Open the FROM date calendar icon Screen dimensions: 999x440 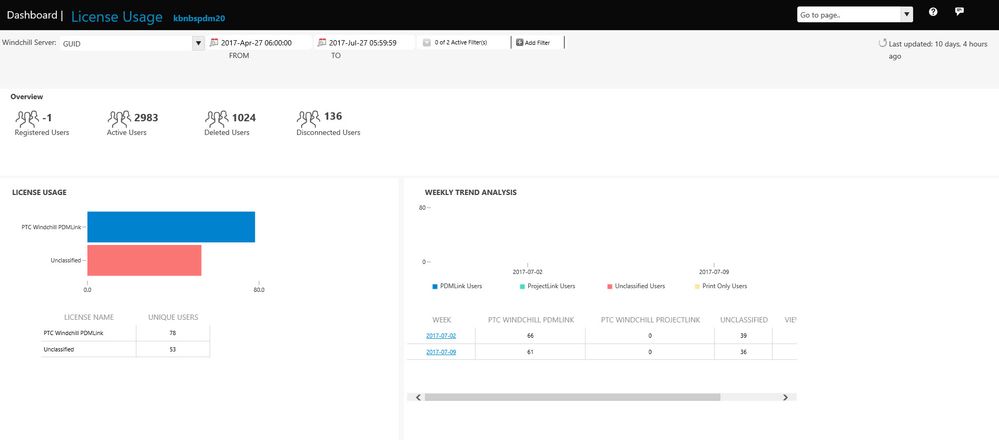214,43
